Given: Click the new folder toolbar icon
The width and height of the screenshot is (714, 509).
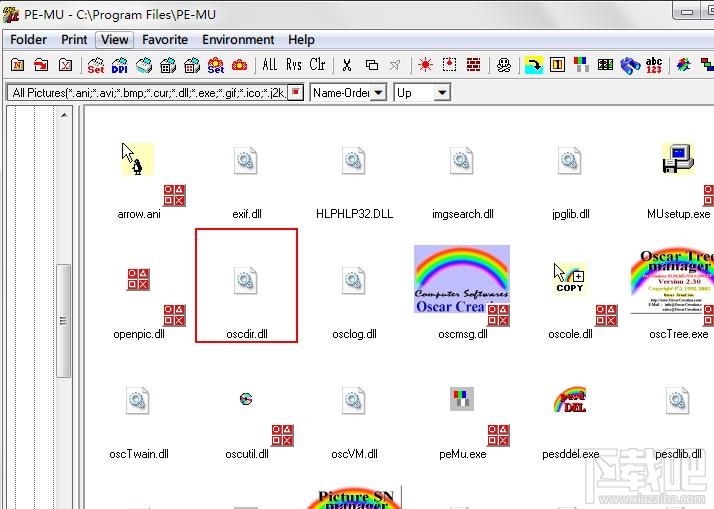Looking at the screenshot, I should click(x=17, y=65).
